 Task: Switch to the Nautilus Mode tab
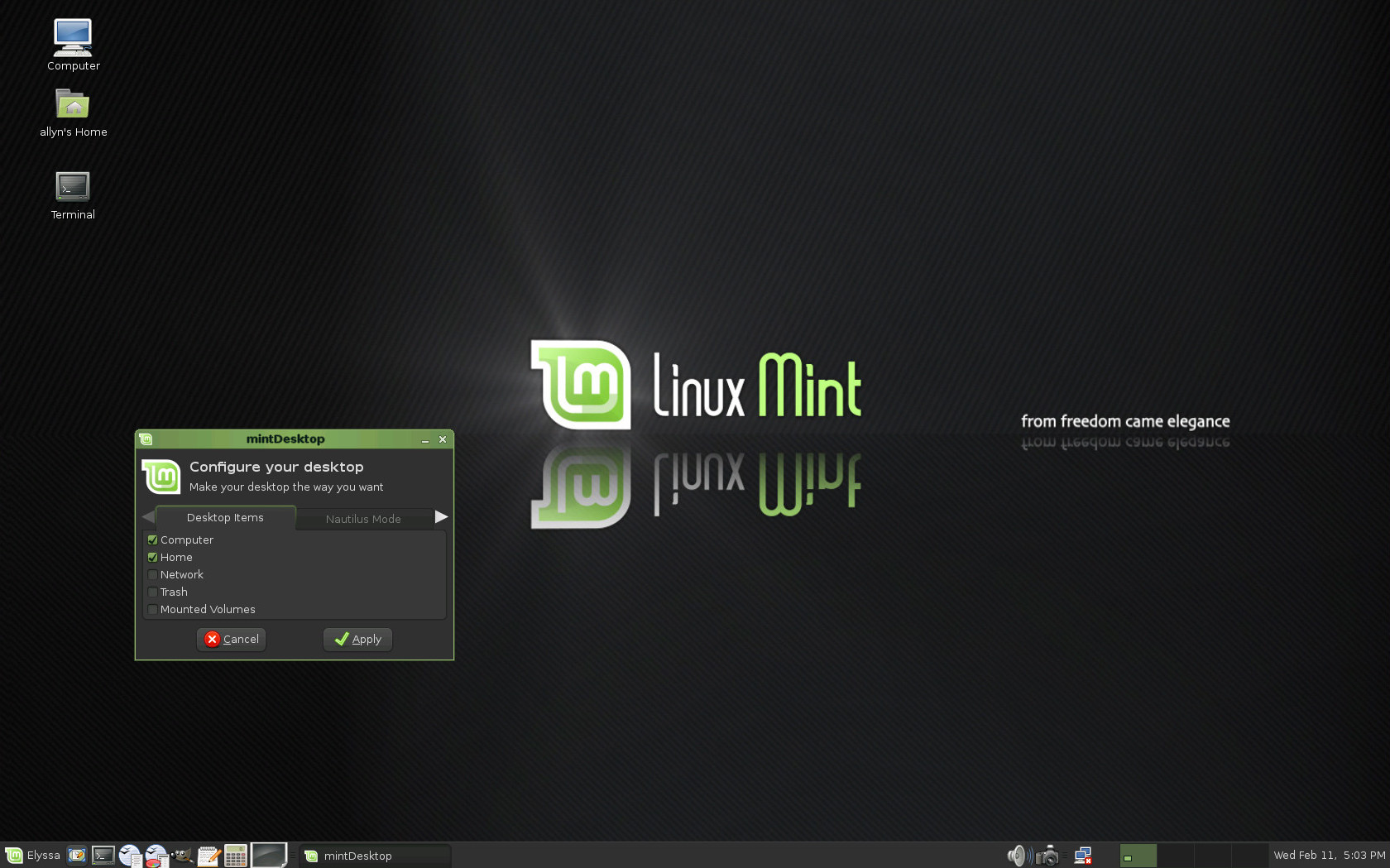click(364, 519)
